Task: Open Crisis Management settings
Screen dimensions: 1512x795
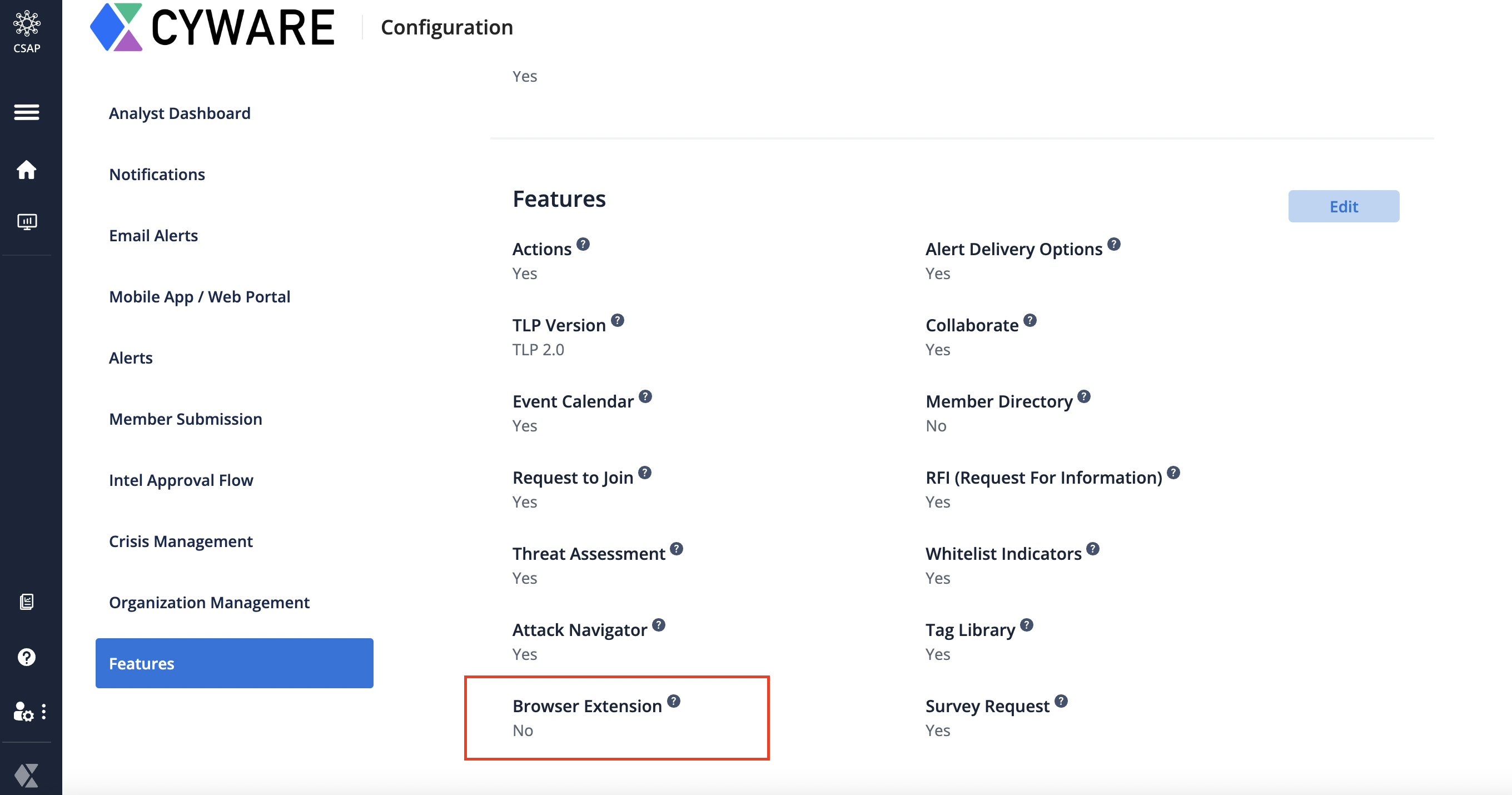Action: point(181,541)
